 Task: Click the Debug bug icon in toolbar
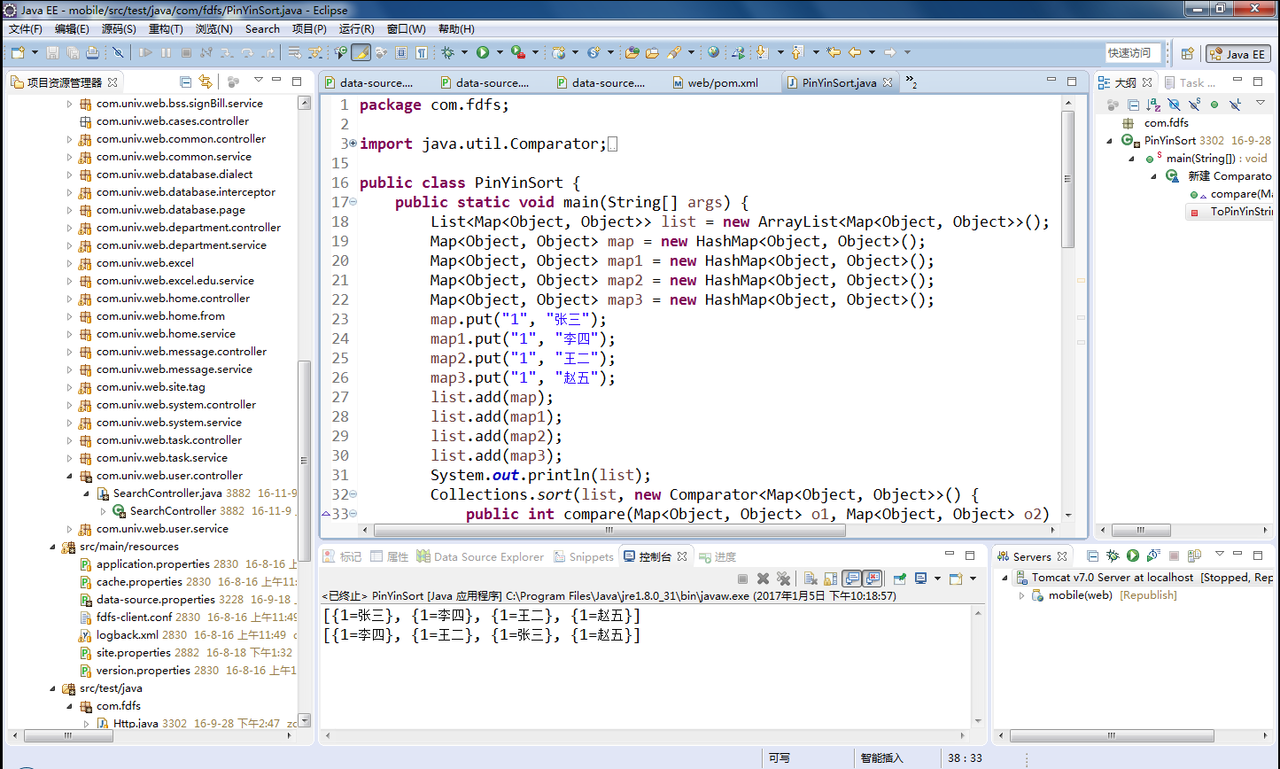click(447, 52)
